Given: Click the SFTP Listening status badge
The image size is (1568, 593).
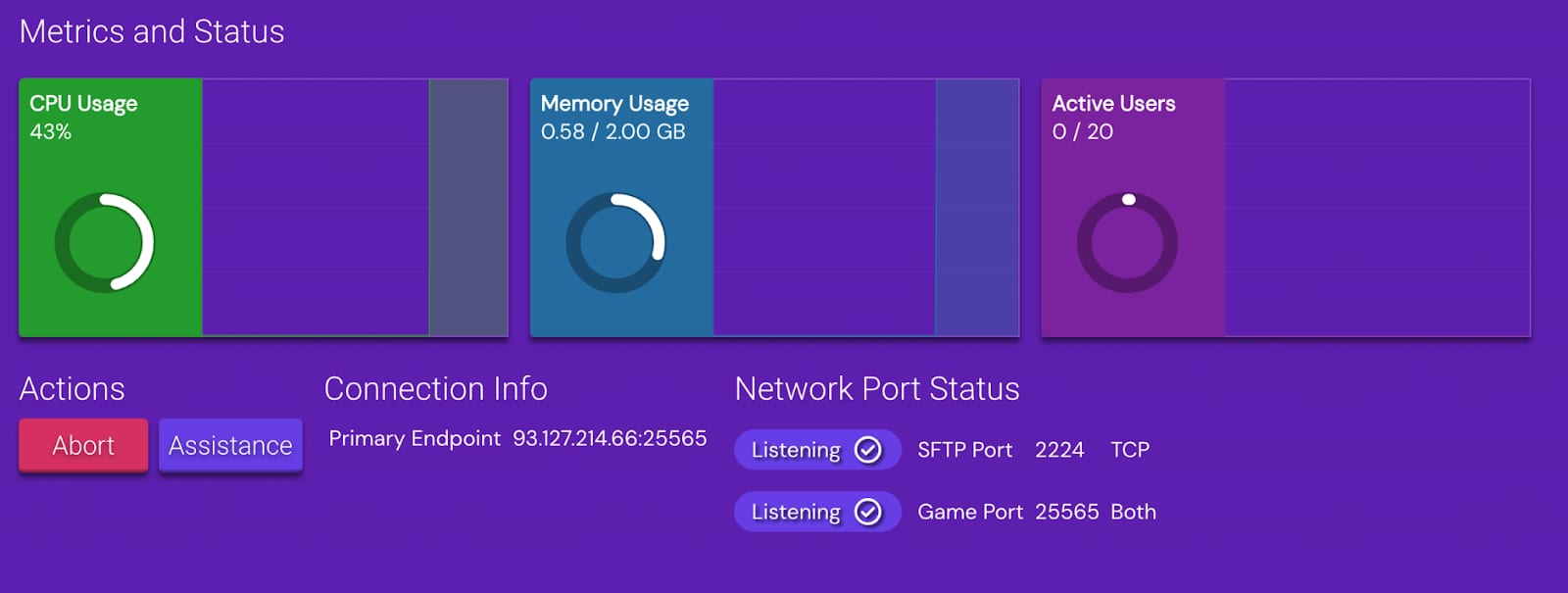Looking at the screenshot, I should click(x=796, y=450).
